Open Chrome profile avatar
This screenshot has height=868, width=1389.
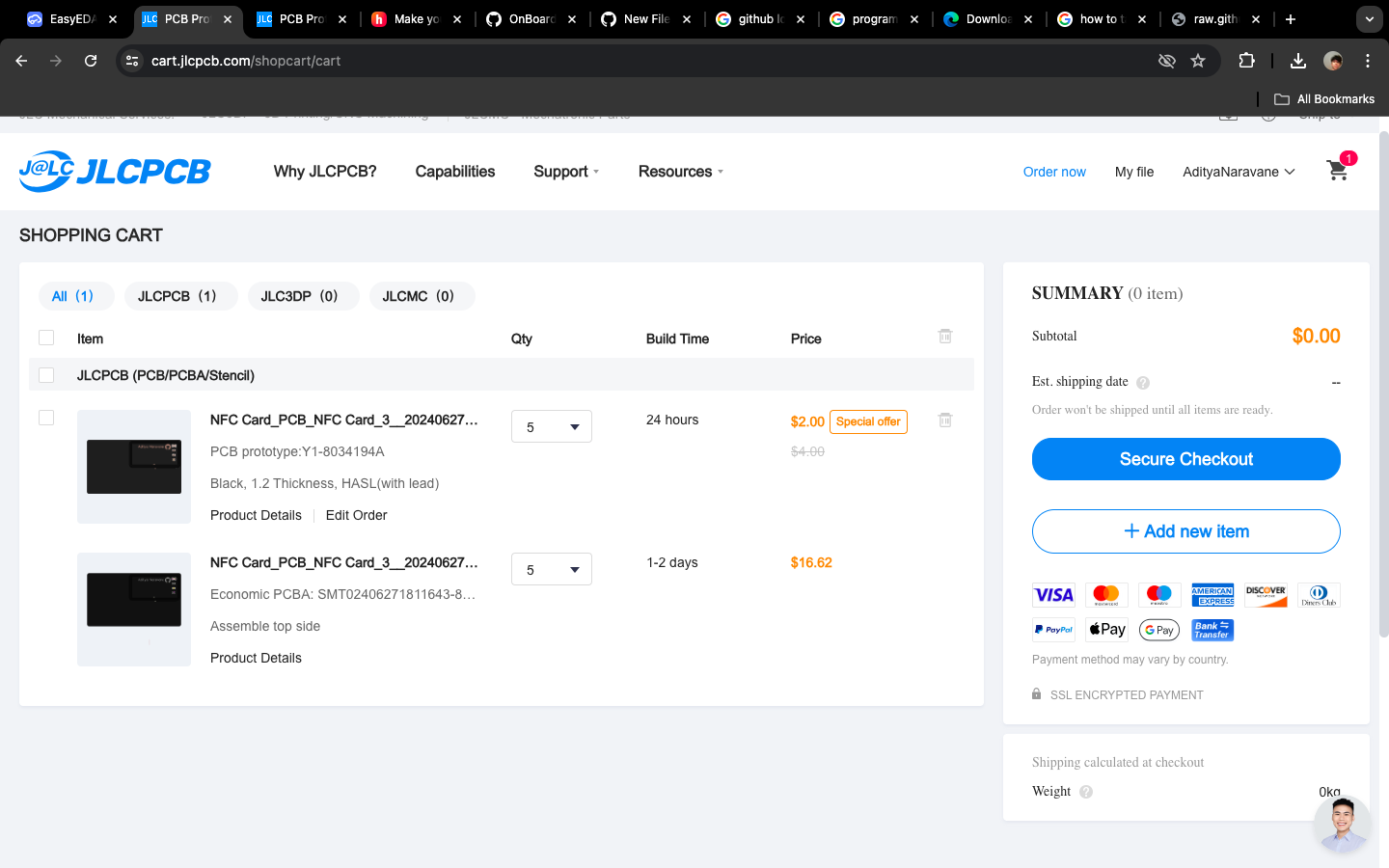point(1333,61)
